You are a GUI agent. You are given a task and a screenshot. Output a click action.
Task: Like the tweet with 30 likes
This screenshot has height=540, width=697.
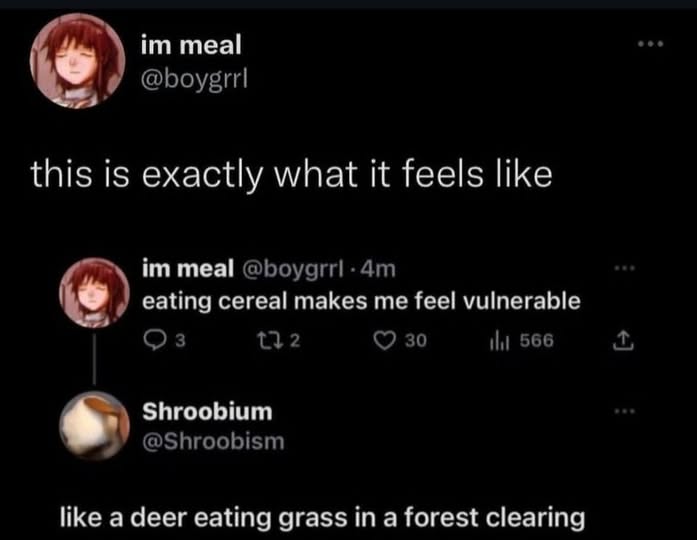pos(381,341)
